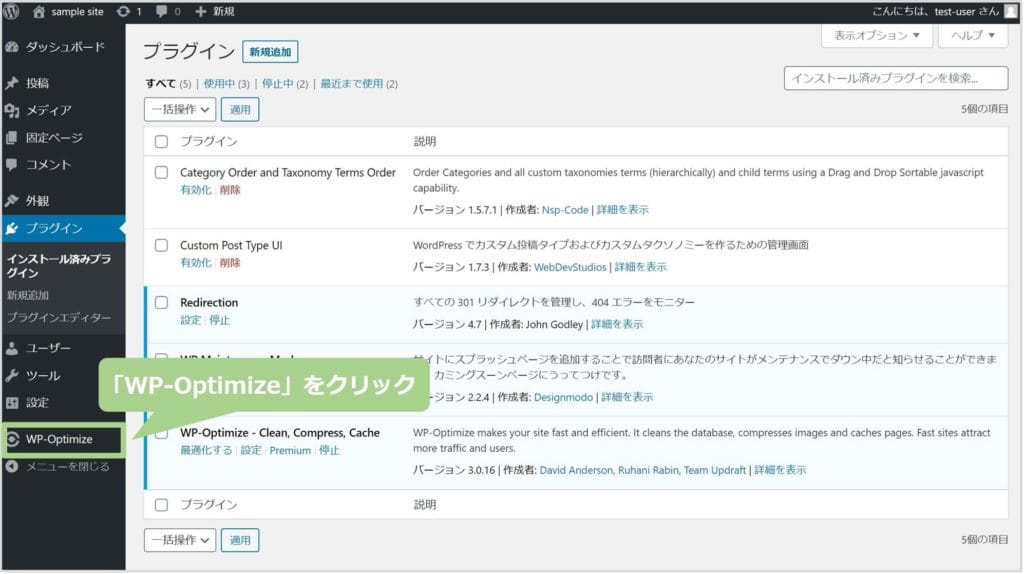This screenshot has height=574, width=1024.
Task: Expand the ヘルプ help panel
Action: pos(973,35)
